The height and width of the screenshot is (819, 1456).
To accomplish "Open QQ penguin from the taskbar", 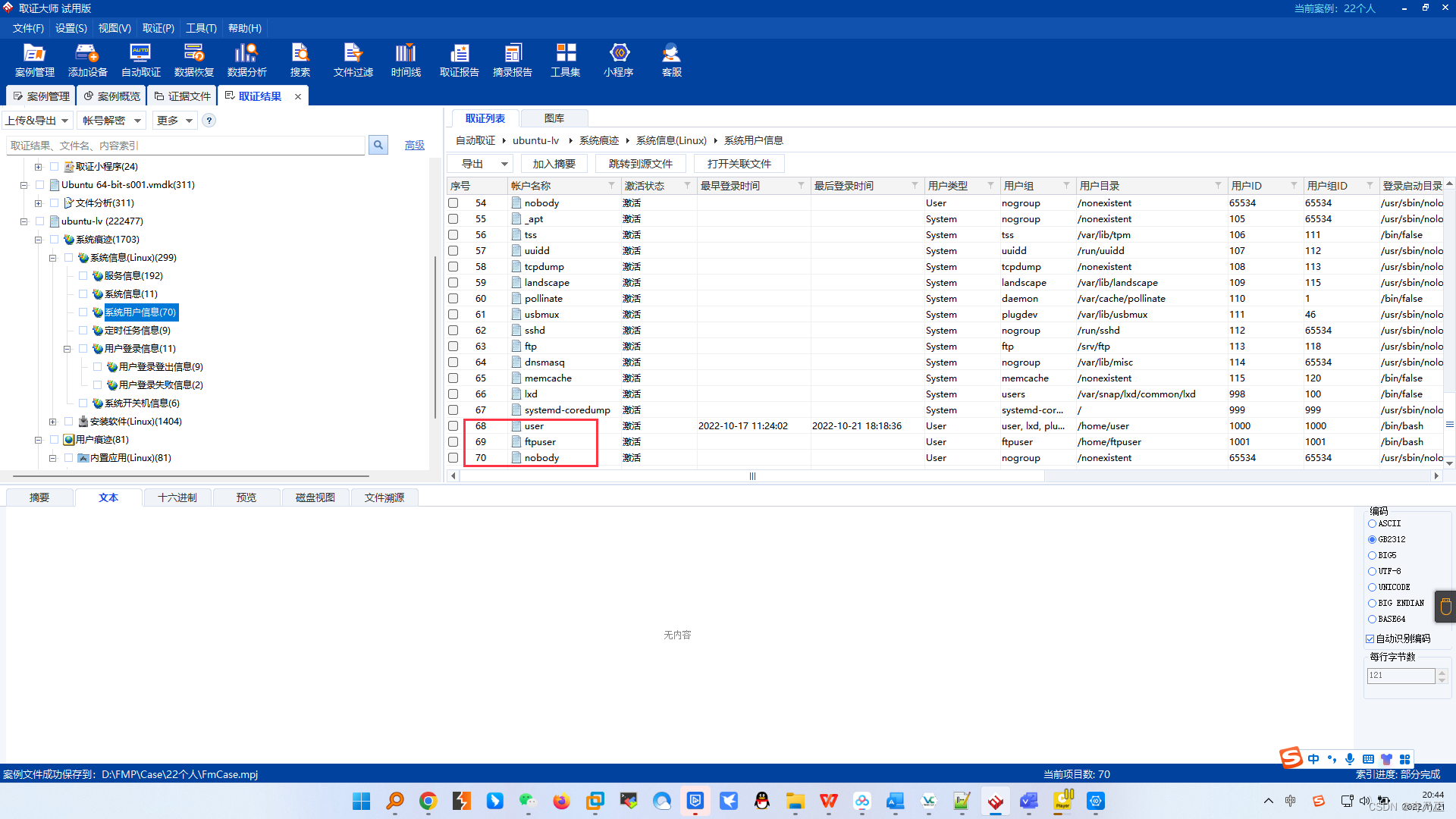I will (762, 801).
